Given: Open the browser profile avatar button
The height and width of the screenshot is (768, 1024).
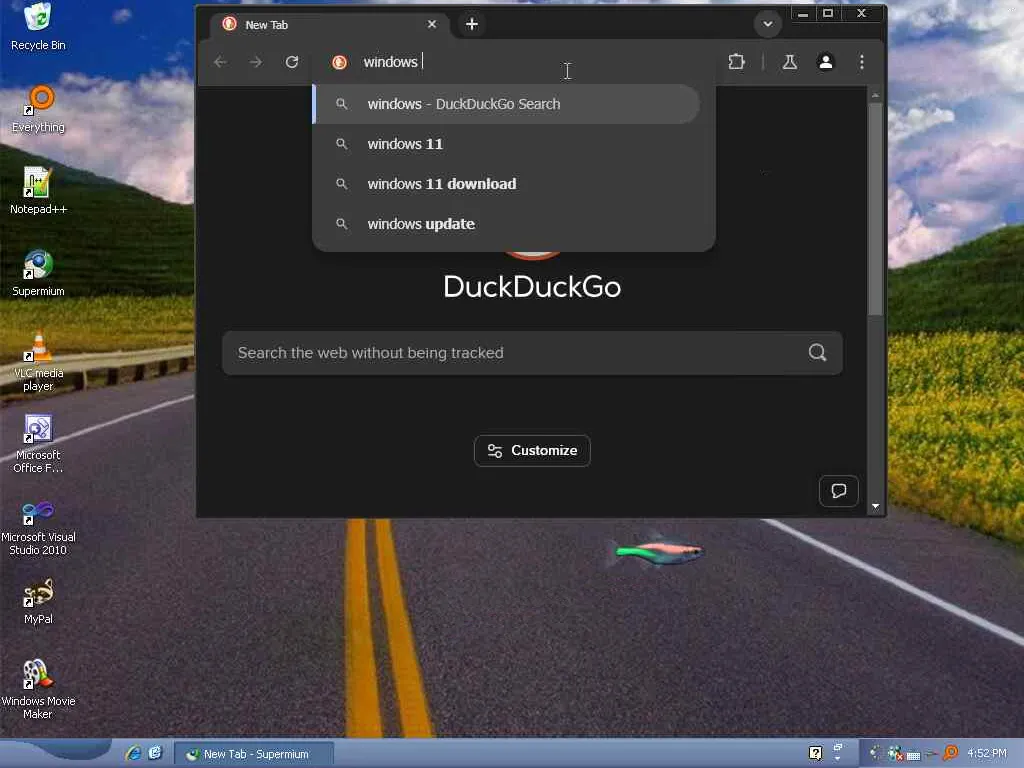Looking at the screenshot, I should [x=825, y=62].
